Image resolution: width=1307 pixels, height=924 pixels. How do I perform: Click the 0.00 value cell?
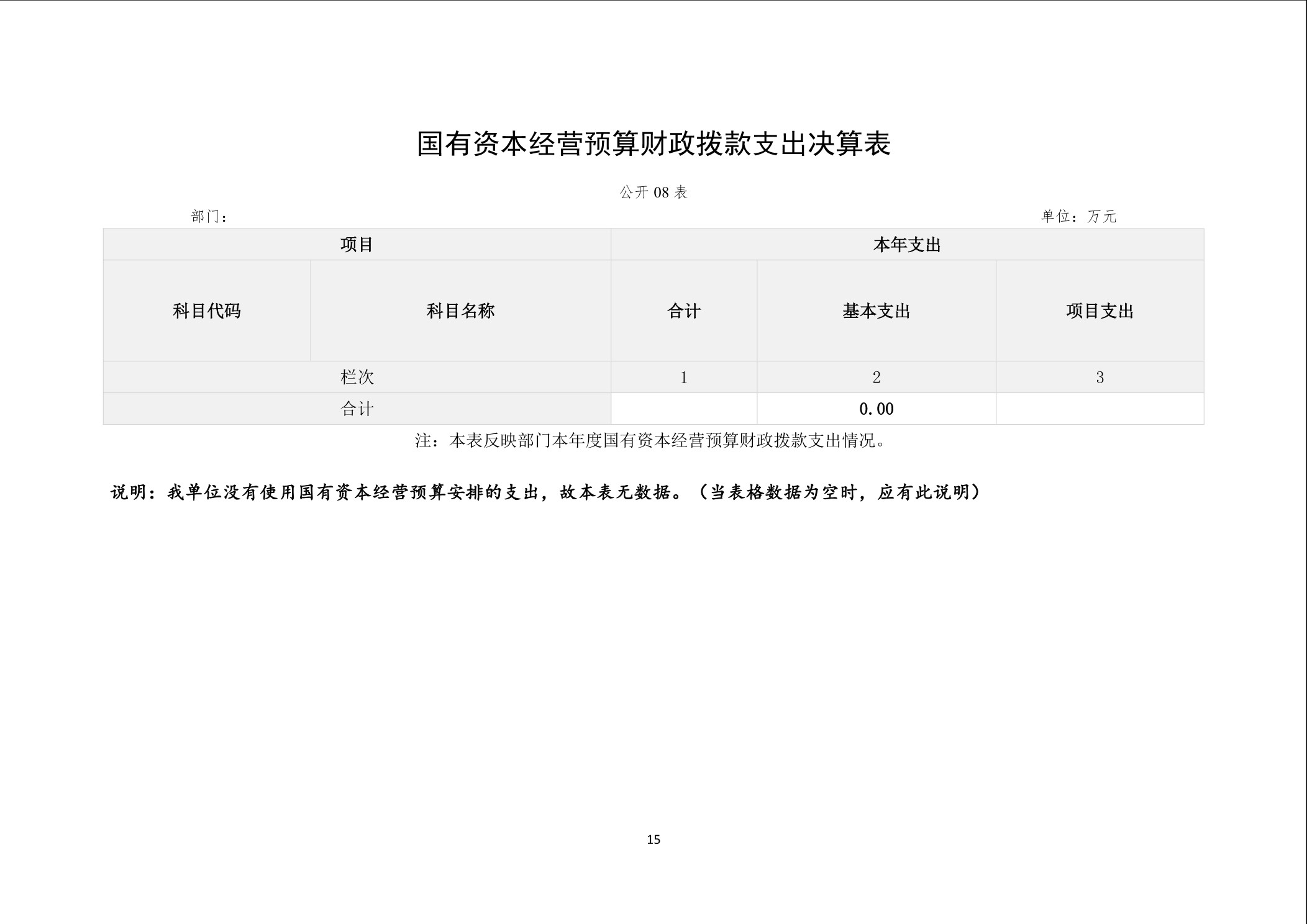click(876, 409)
